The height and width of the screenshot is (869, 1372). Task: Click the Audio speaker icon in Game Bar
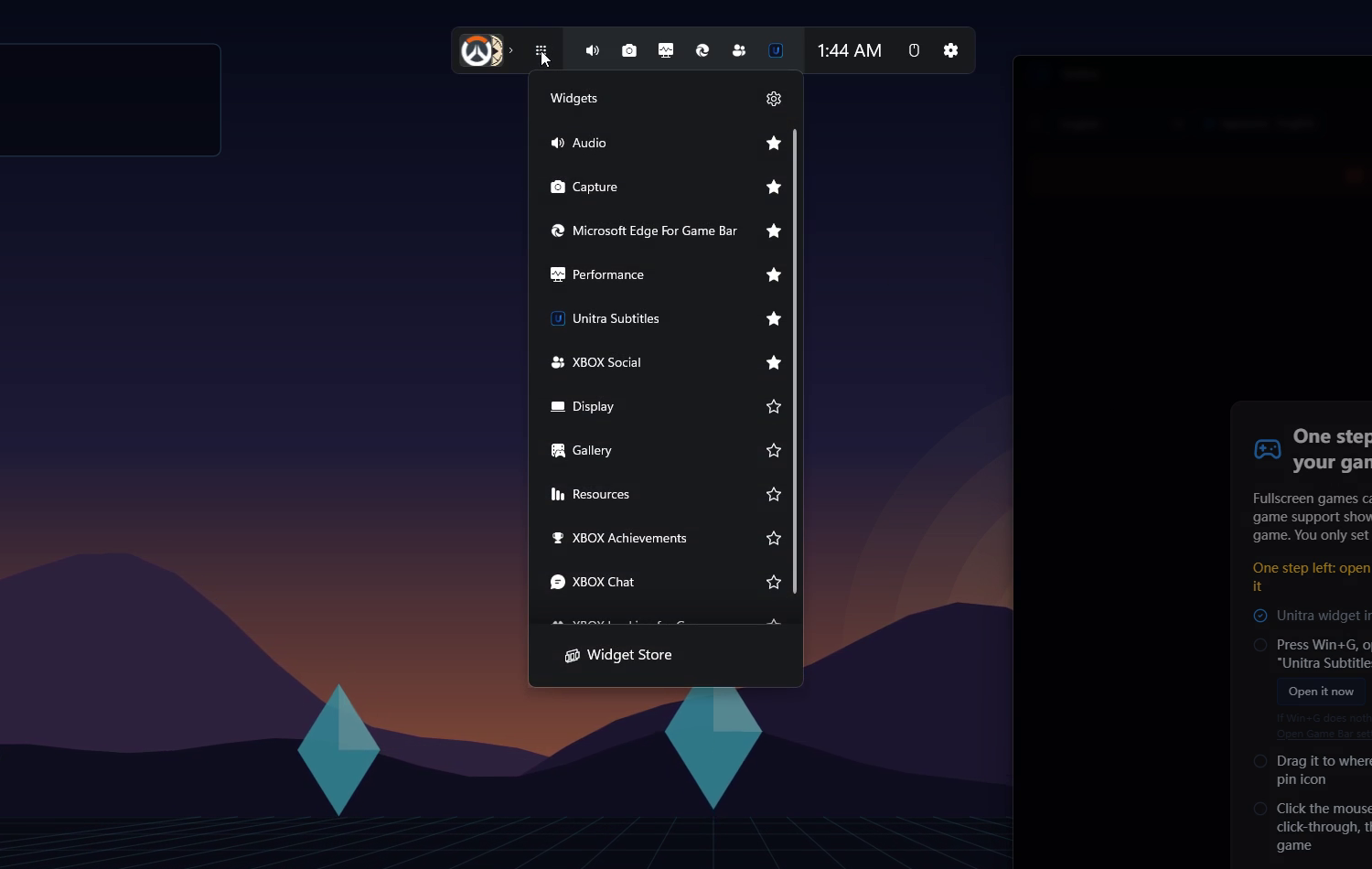pyautogui.click(x=593, y=50)
